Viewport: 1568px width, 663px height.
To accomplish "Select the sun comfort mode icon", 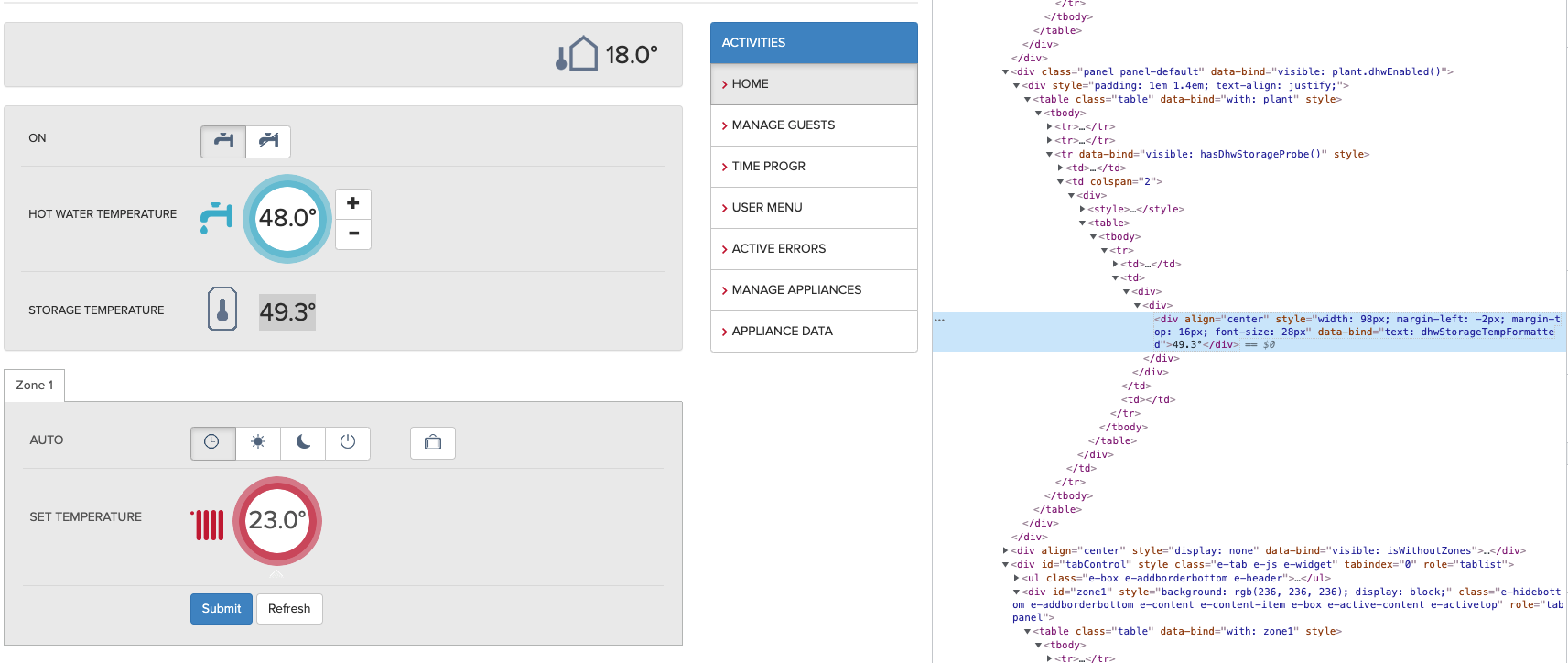I will point(258,442).
